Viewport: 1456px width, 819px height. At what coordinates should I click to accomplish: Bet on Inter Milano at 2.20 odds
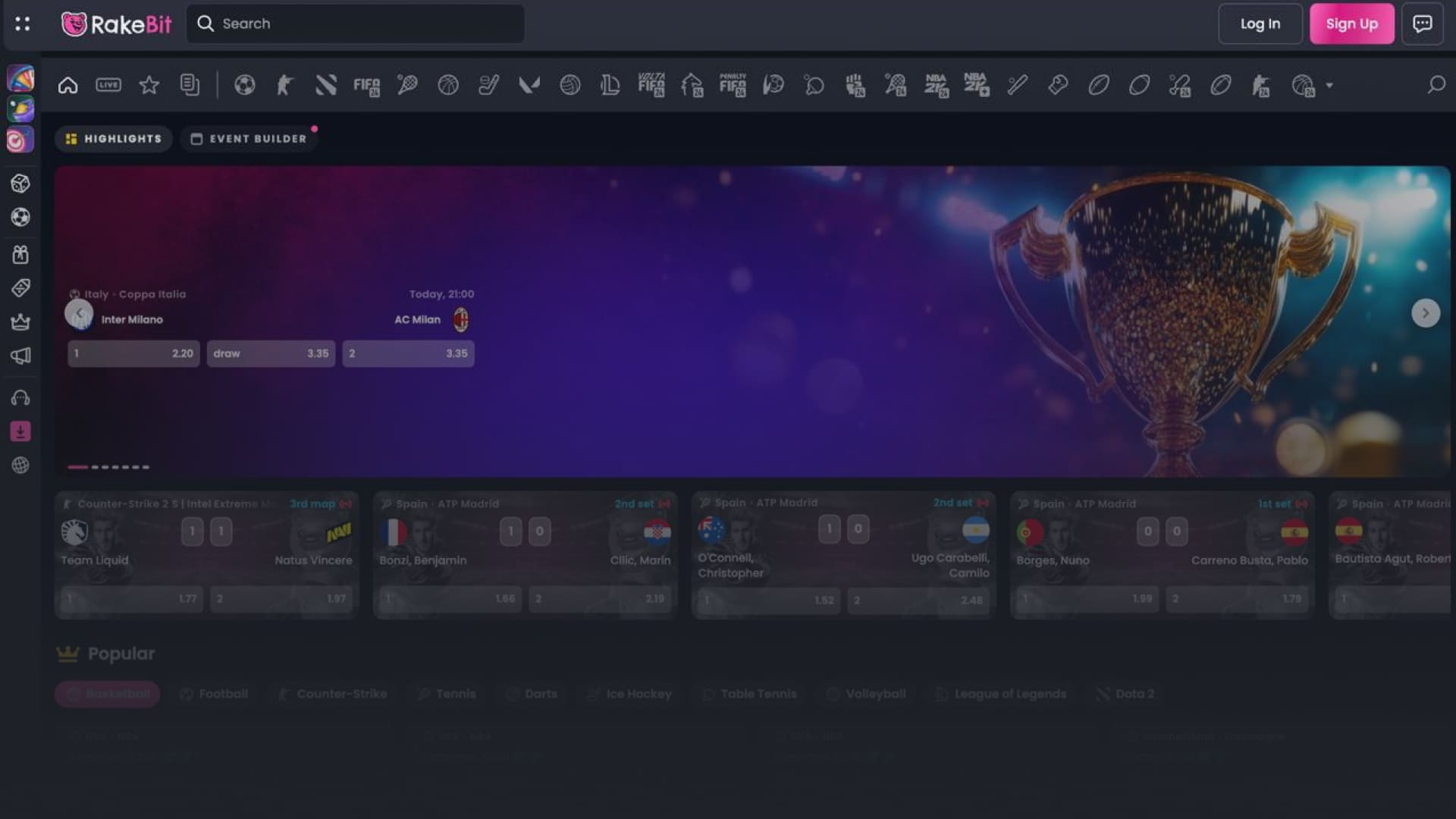click(x=133, y=353)
